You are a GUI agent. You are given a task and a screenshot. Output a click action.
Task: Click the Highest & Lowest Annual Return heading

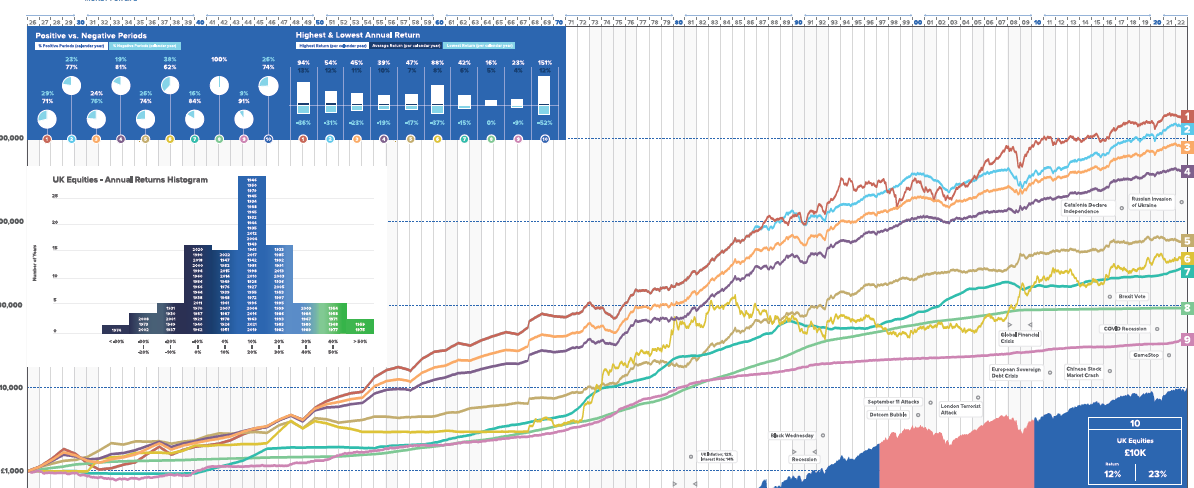click(357, 34)
